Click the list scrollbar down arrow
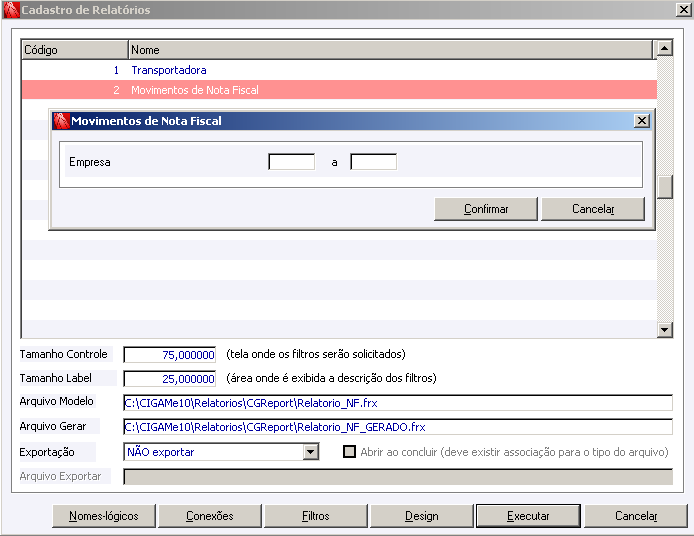Image resolution: width=694 pixels, height=536 pixels. (x=664, y=329)
